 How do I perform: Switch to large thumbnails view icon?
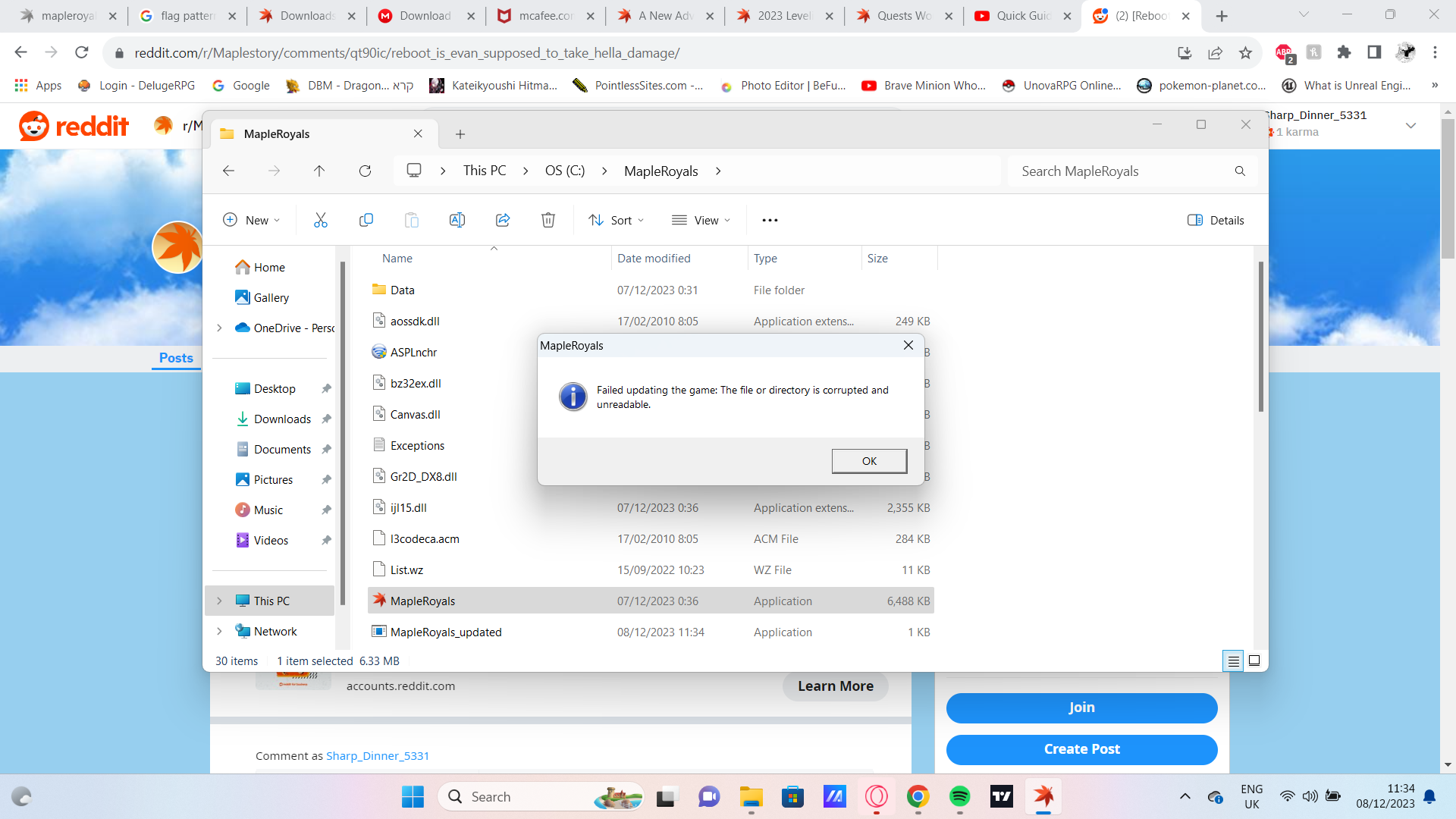[1254, 661]
